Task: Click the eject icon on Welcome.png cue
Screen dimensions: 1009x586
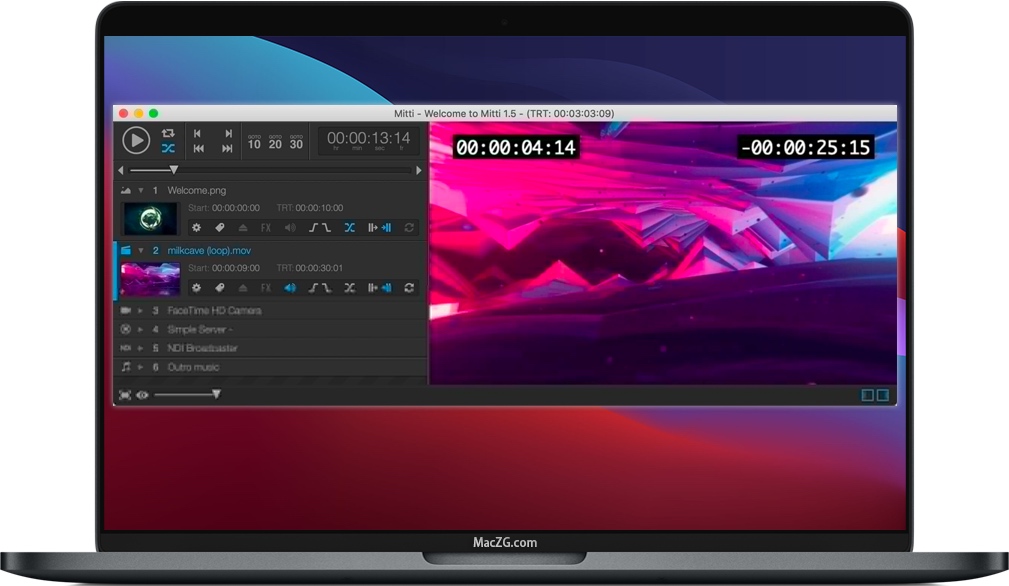Action: (x=243, y=228)
